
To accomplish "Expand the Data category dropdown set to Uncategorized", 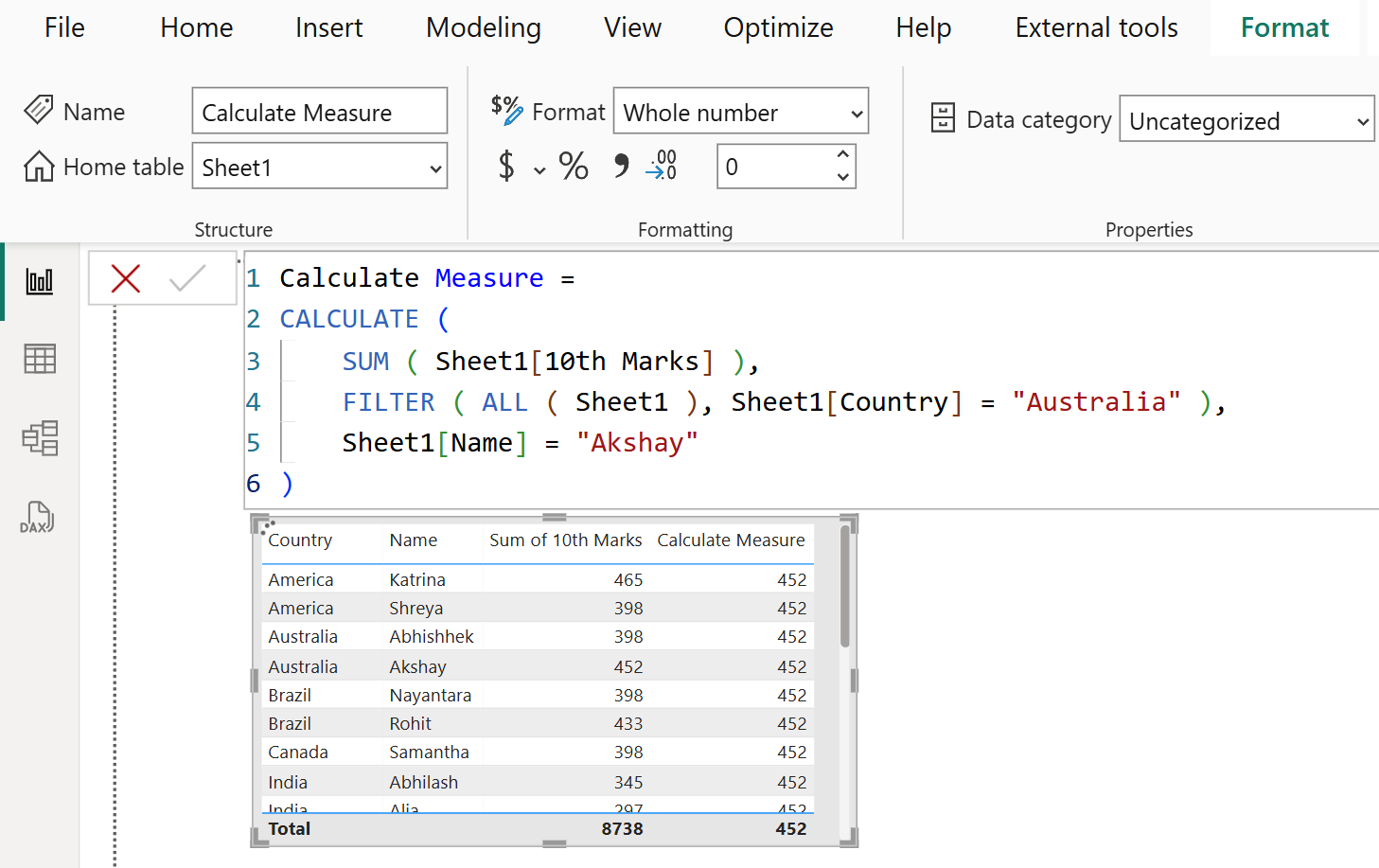I will 1246,119.
